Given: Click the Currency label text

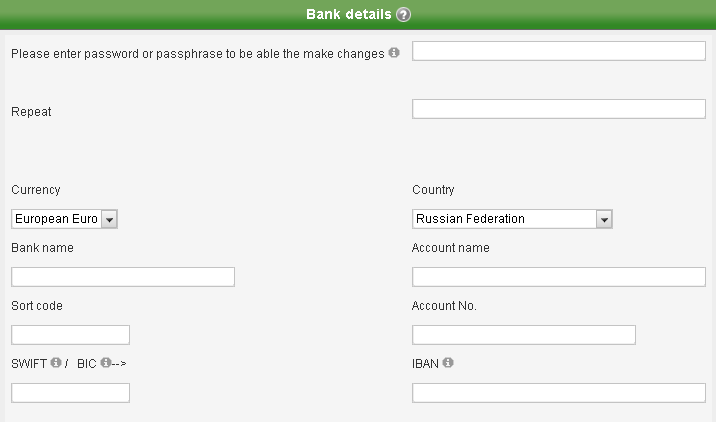Looking at the screenshot, I should tap(36, 190).
